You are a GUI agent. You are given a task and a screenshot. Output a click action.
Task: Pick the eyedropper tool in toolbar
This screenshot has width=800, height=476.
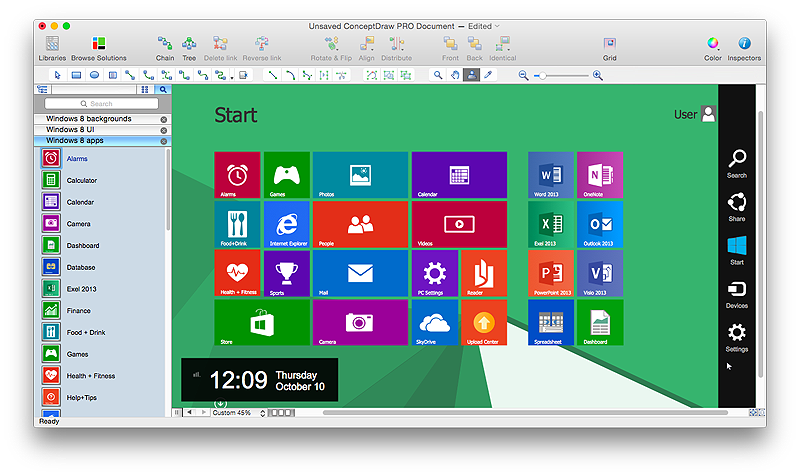coord(488,75)
